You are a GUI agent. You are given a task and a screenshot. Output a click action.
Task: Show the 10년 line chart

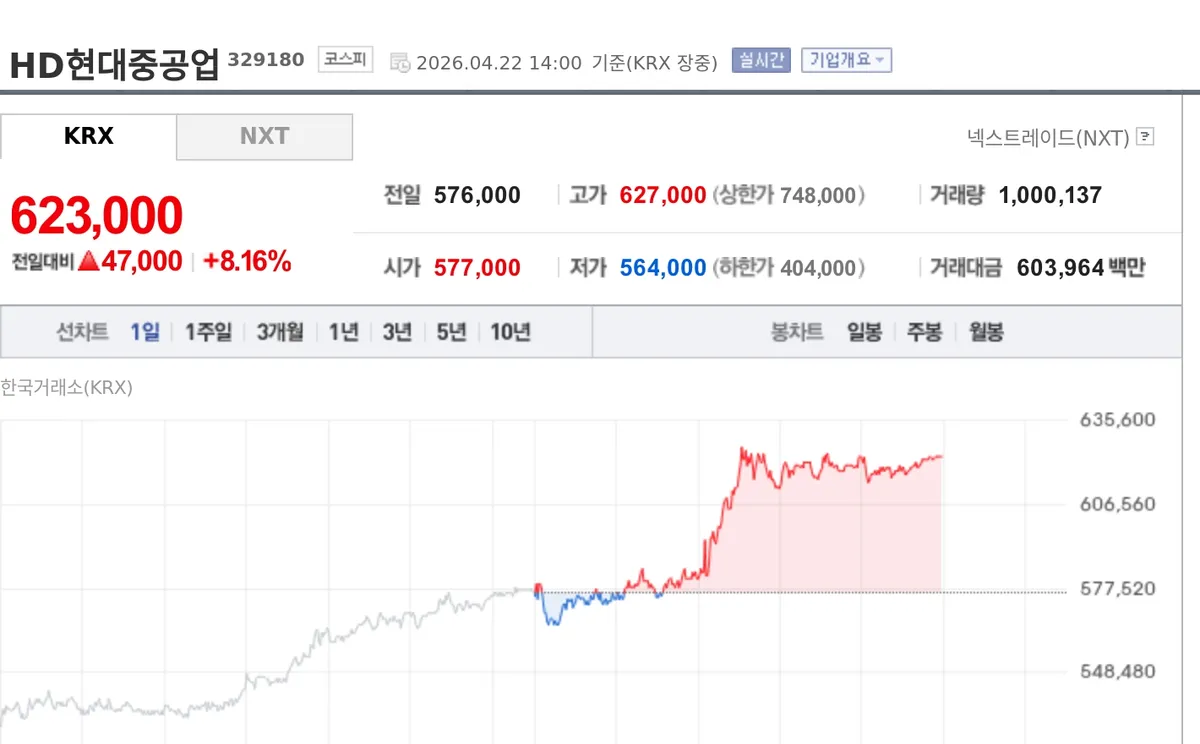pyautogui.click(x=510, y=333)
